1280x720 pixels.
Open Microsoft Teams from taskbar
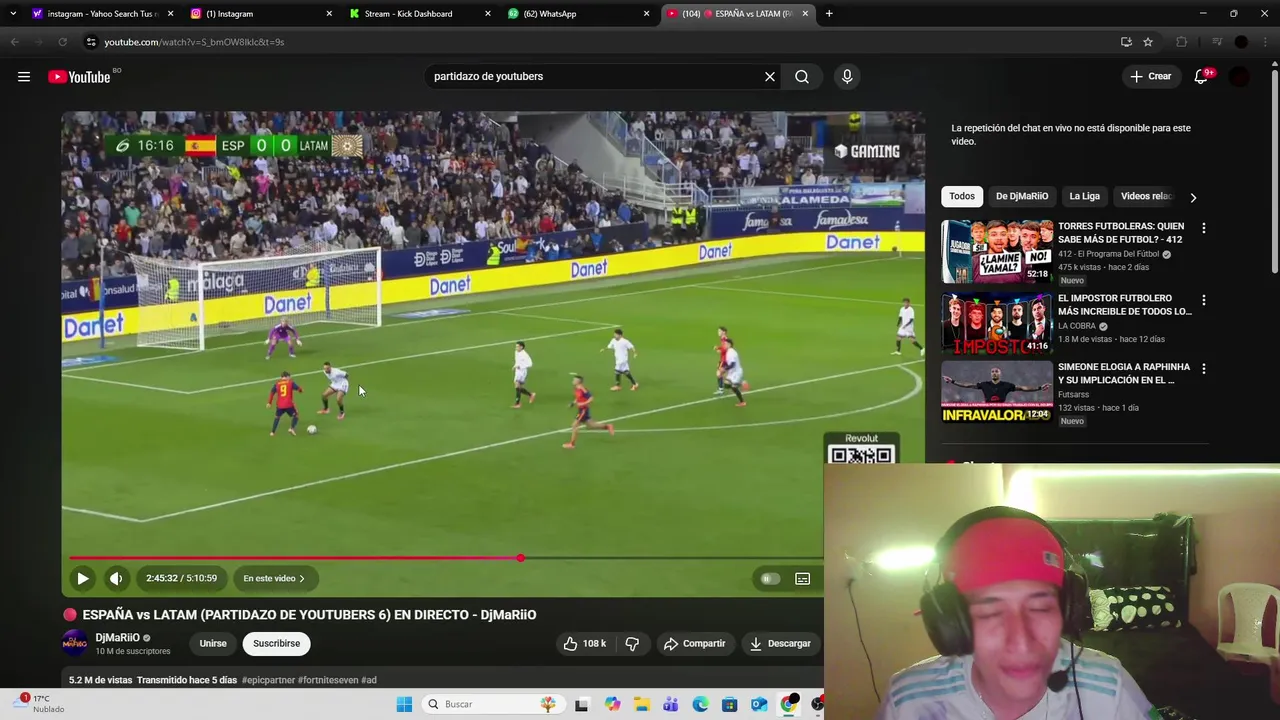[x=671, y=704]
